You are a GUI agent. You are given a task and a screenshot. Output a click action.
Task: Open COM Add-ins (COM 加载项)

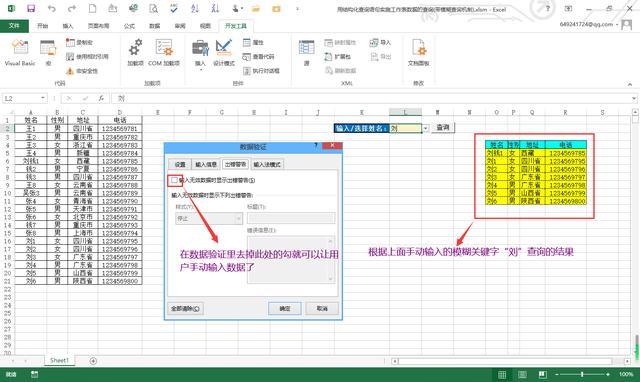tap(164, 52)
